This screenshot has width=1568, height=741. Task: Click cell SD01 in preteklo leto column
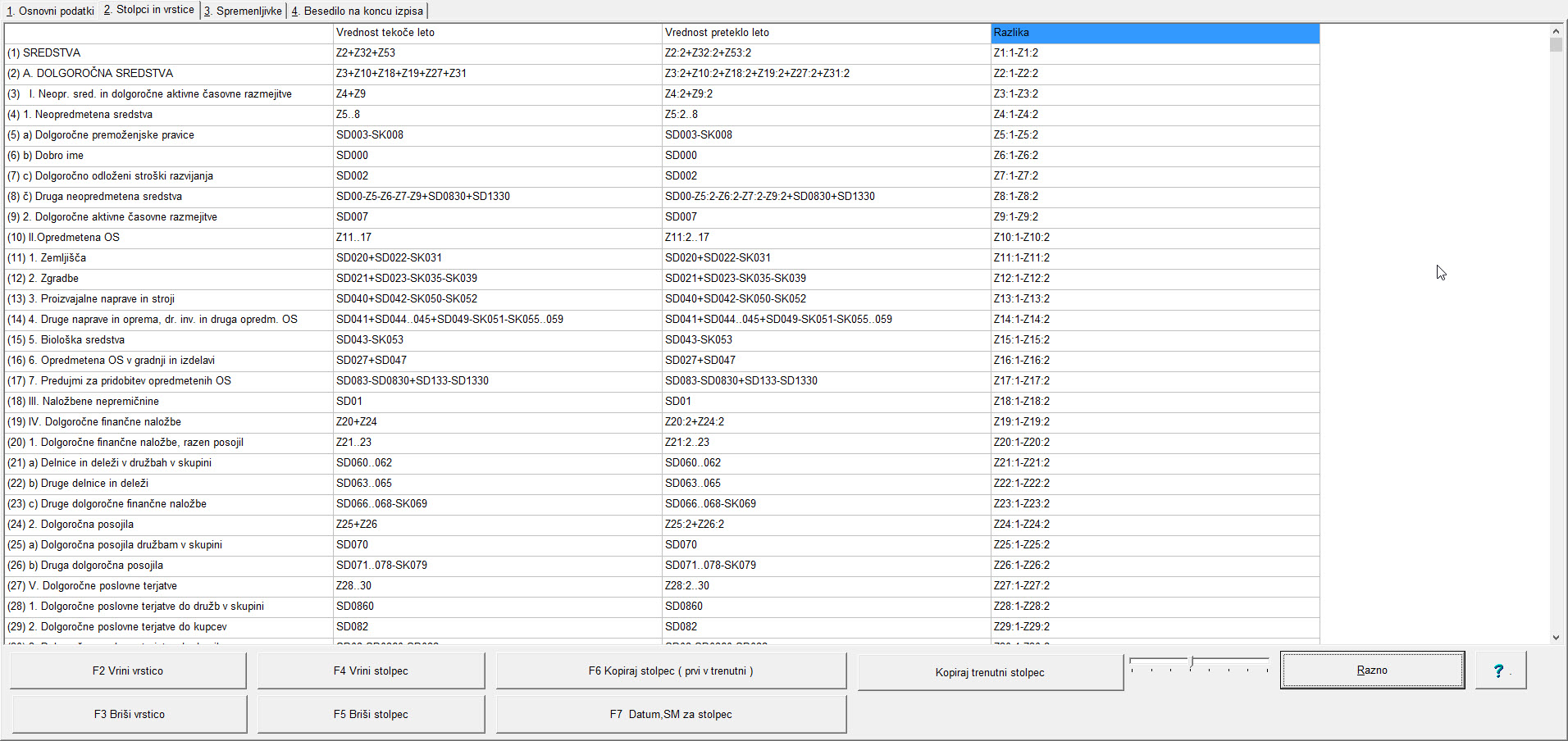827,402
